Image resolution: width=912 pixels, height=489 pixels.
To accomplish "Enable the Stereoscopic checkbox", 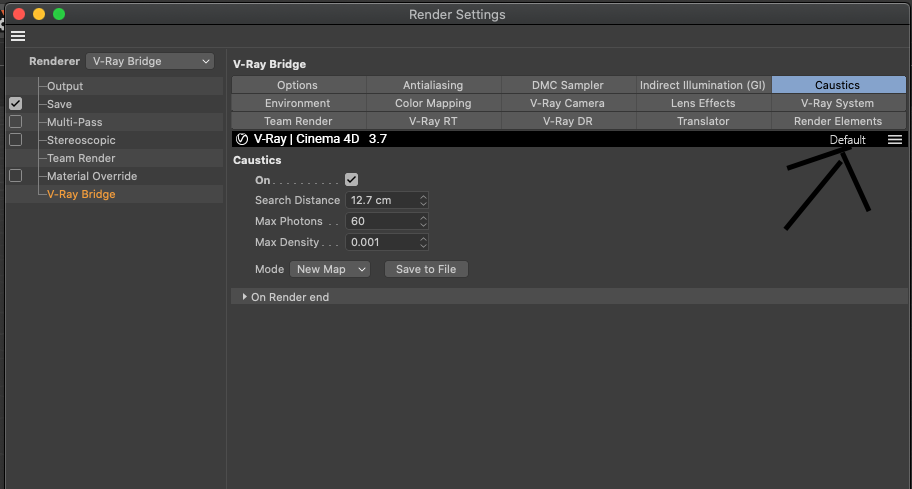I will click(x=16, y=140).
